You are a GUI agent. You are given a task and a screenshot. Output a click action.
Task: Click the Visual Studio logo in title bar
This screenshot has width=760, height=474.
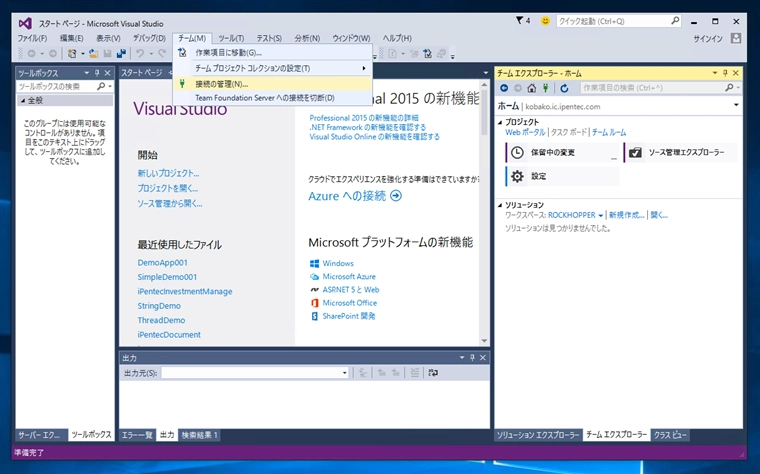click(x=25, y=23)
